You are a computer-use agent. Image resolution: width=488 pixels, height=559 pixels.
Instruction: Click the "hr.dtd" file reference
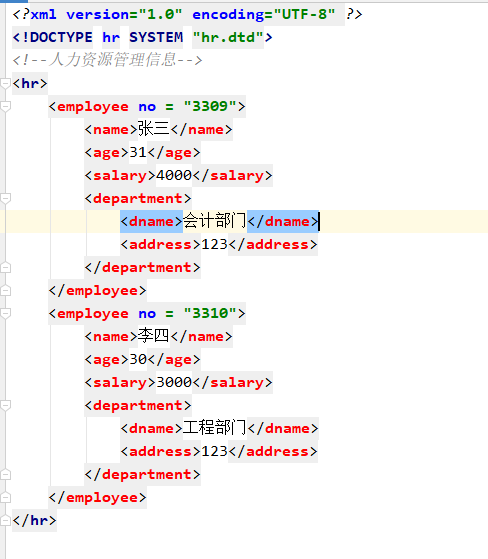tap(228, 37)
